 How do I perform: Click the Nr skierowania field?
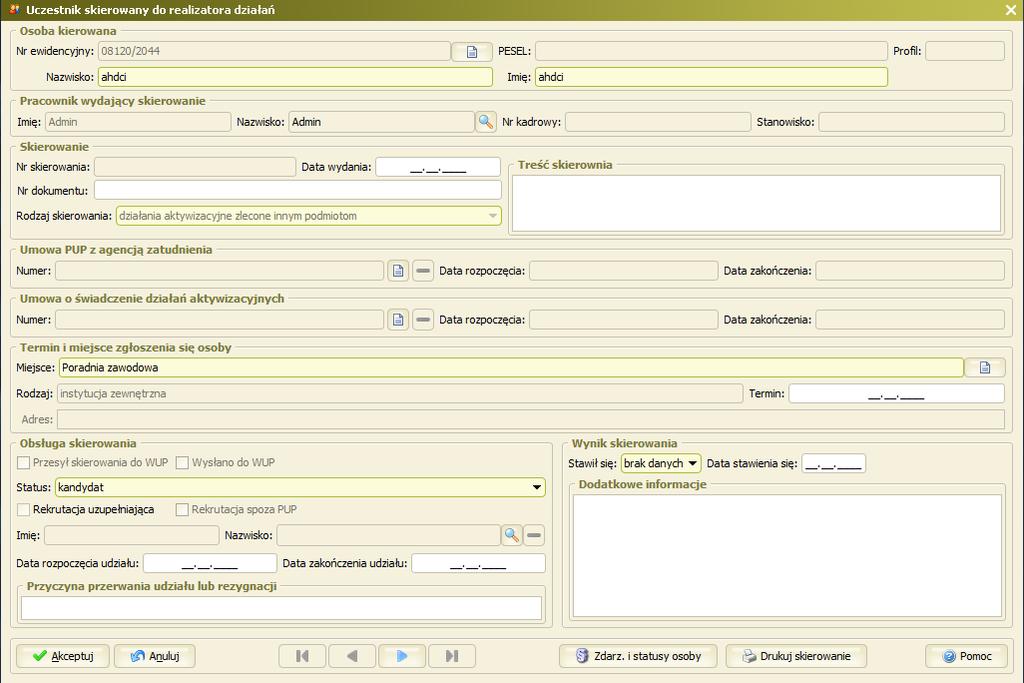coord(195,167)
